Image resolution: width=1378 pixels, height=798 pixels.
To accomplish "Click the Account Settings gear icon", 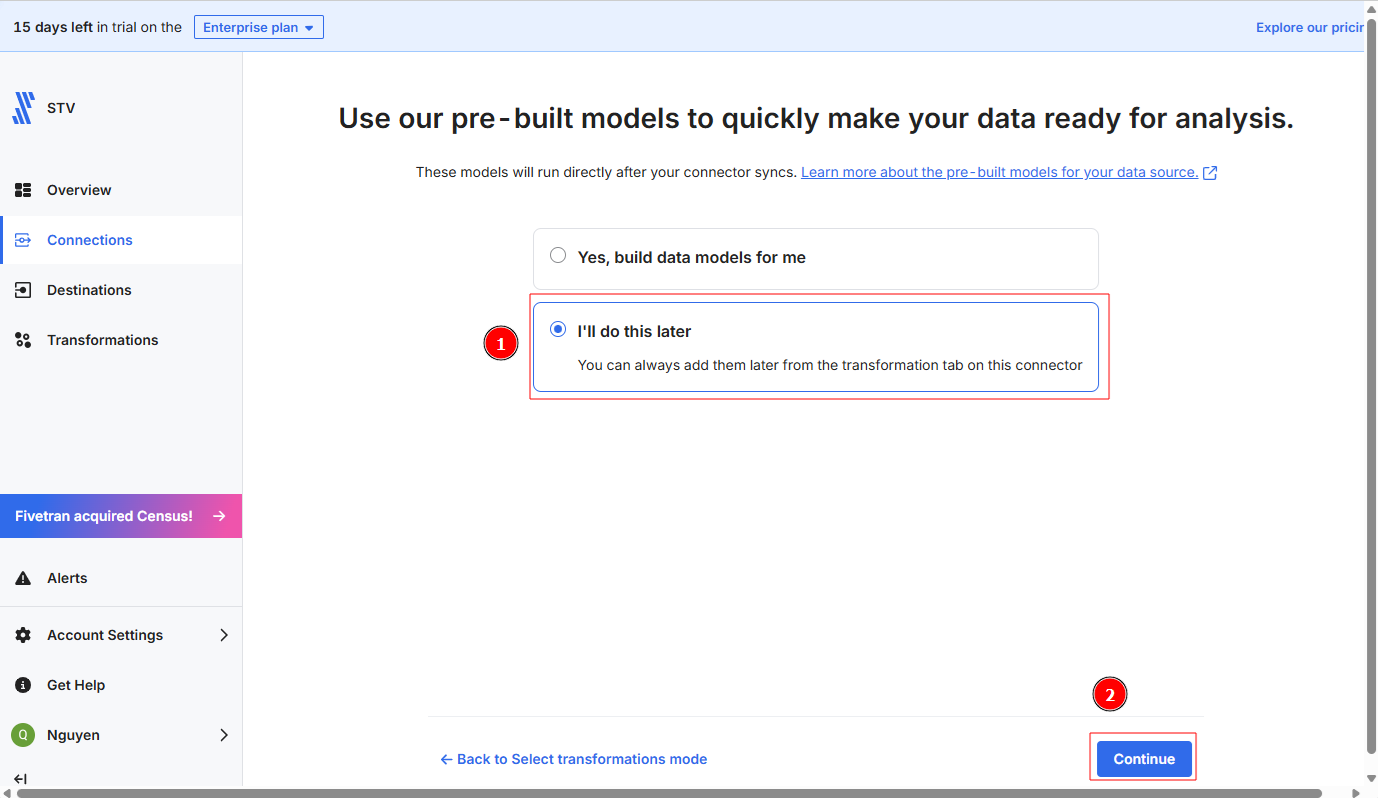I will [x=23, y=635].
